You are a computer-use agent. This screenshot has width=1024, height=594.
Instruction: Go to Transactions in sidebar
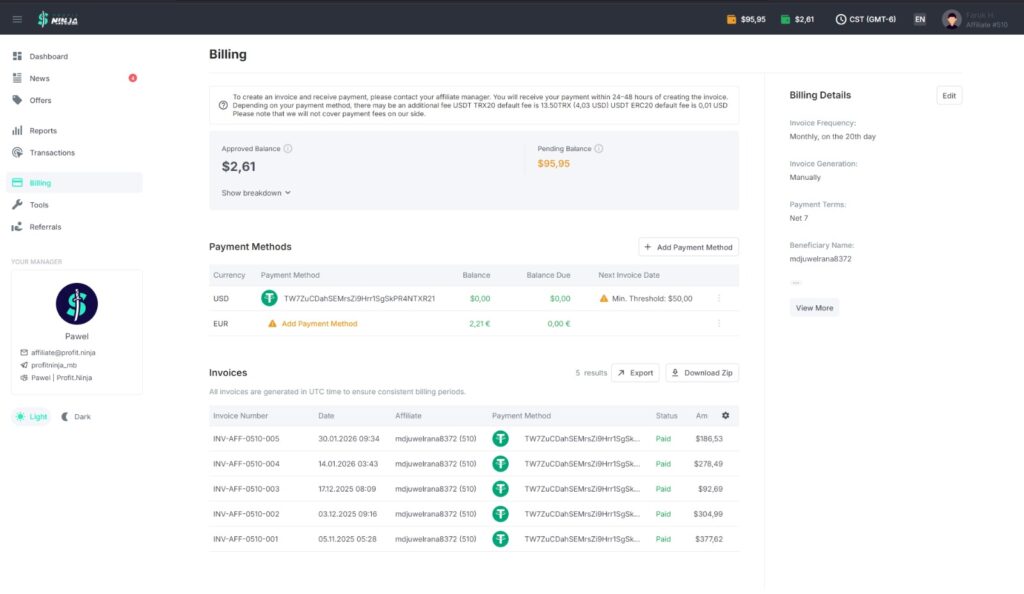pos(51,153)
